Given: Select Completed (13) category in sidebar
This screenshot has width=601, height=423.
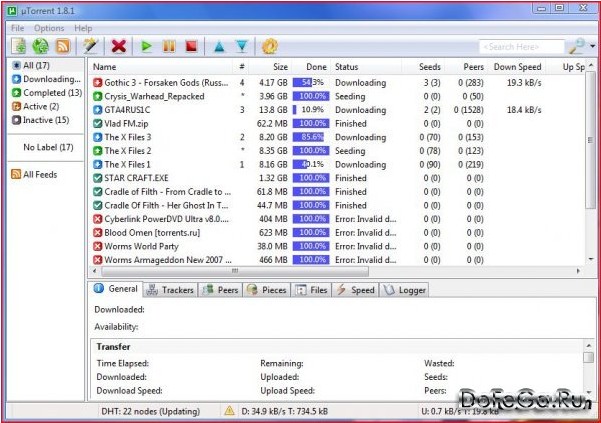Looking at the screenshot, I should coord(46,93).
